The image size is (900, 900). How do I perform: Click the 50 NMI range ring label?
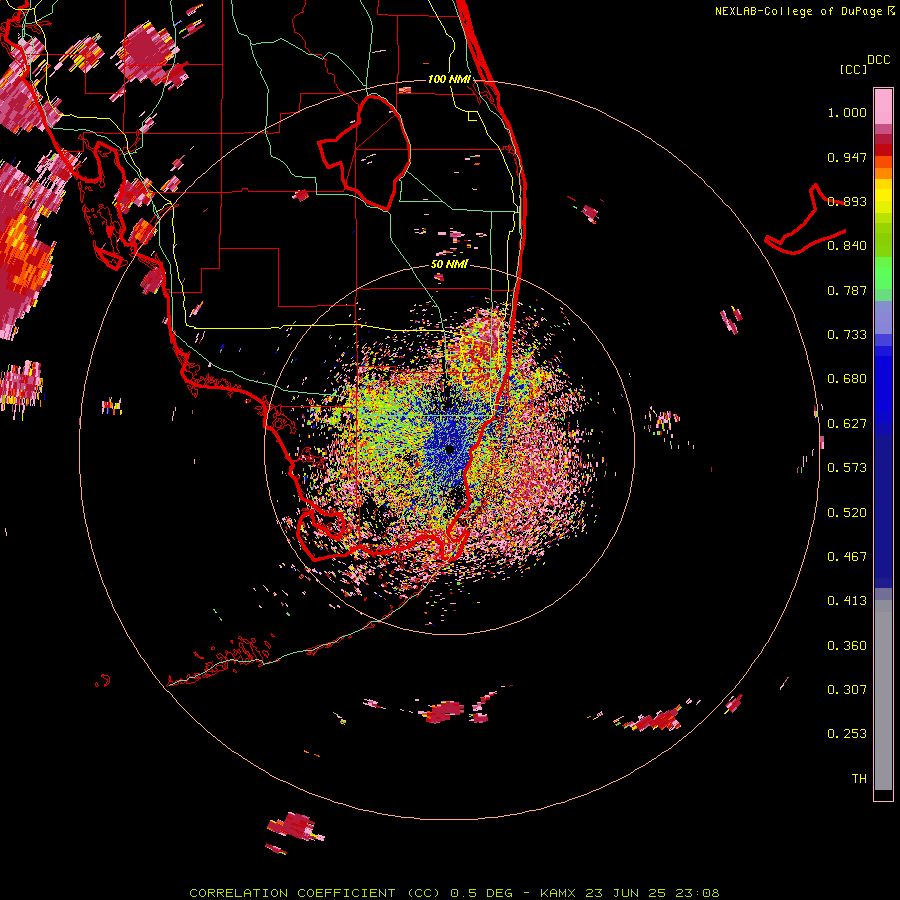click(449, 264)
